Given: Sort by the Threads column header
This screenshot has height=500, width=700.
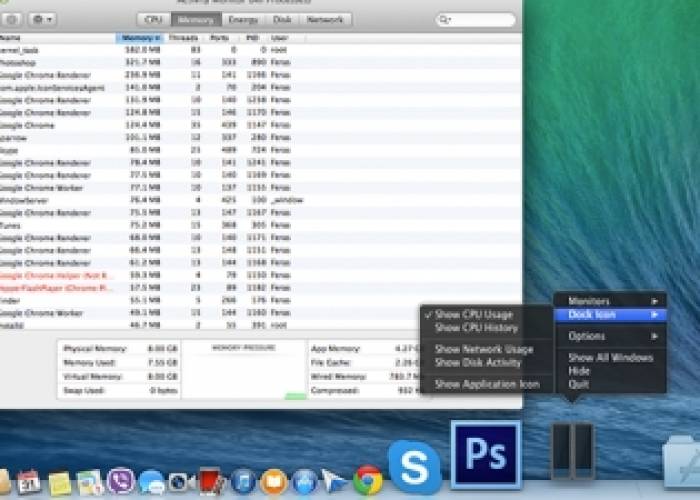Looking at the screenshot, I should 183,38.
